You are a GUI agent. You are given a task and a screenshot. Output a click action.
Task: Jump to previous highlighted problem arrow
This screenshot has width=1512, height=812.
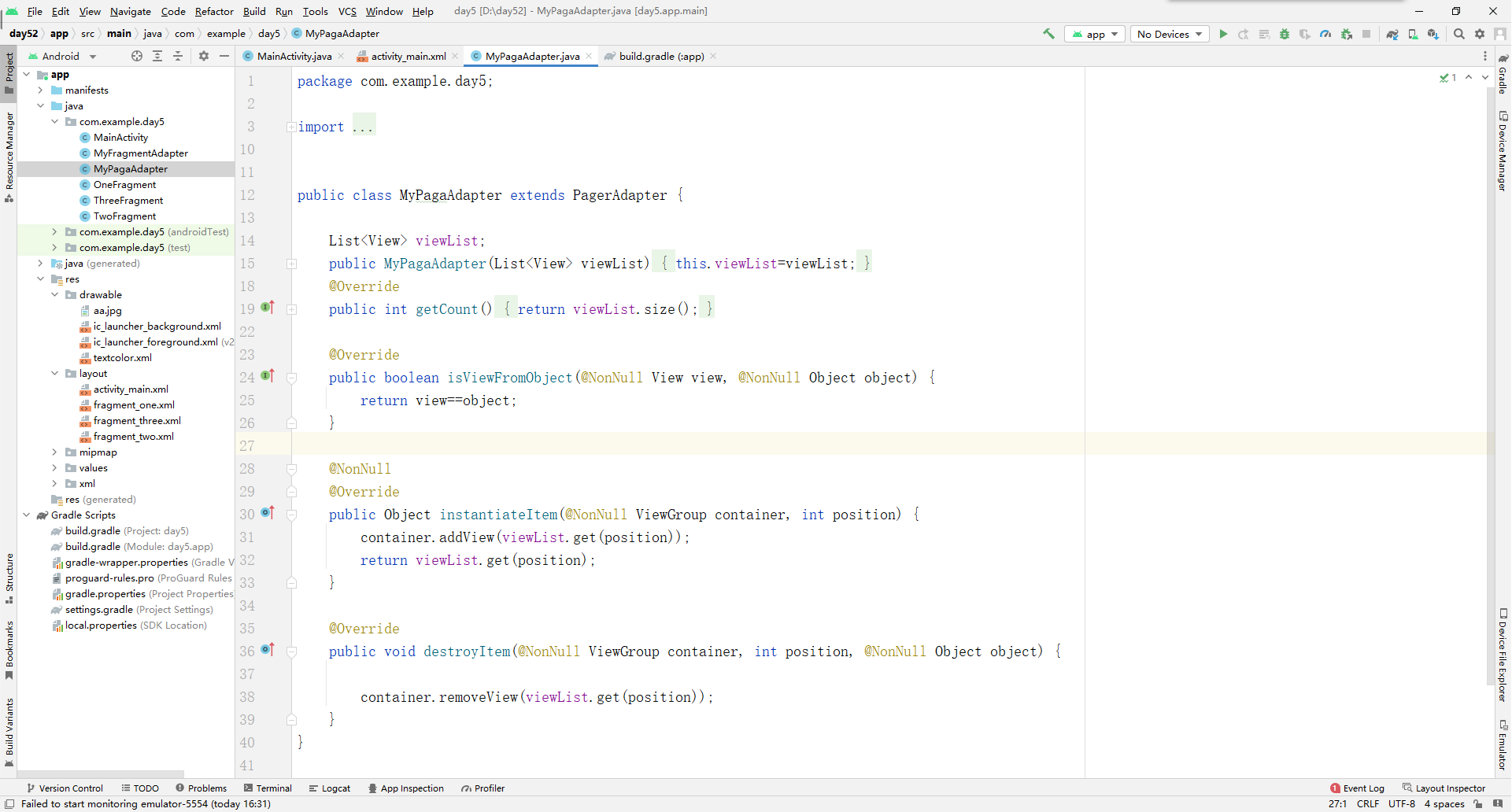pos(1469,77)
